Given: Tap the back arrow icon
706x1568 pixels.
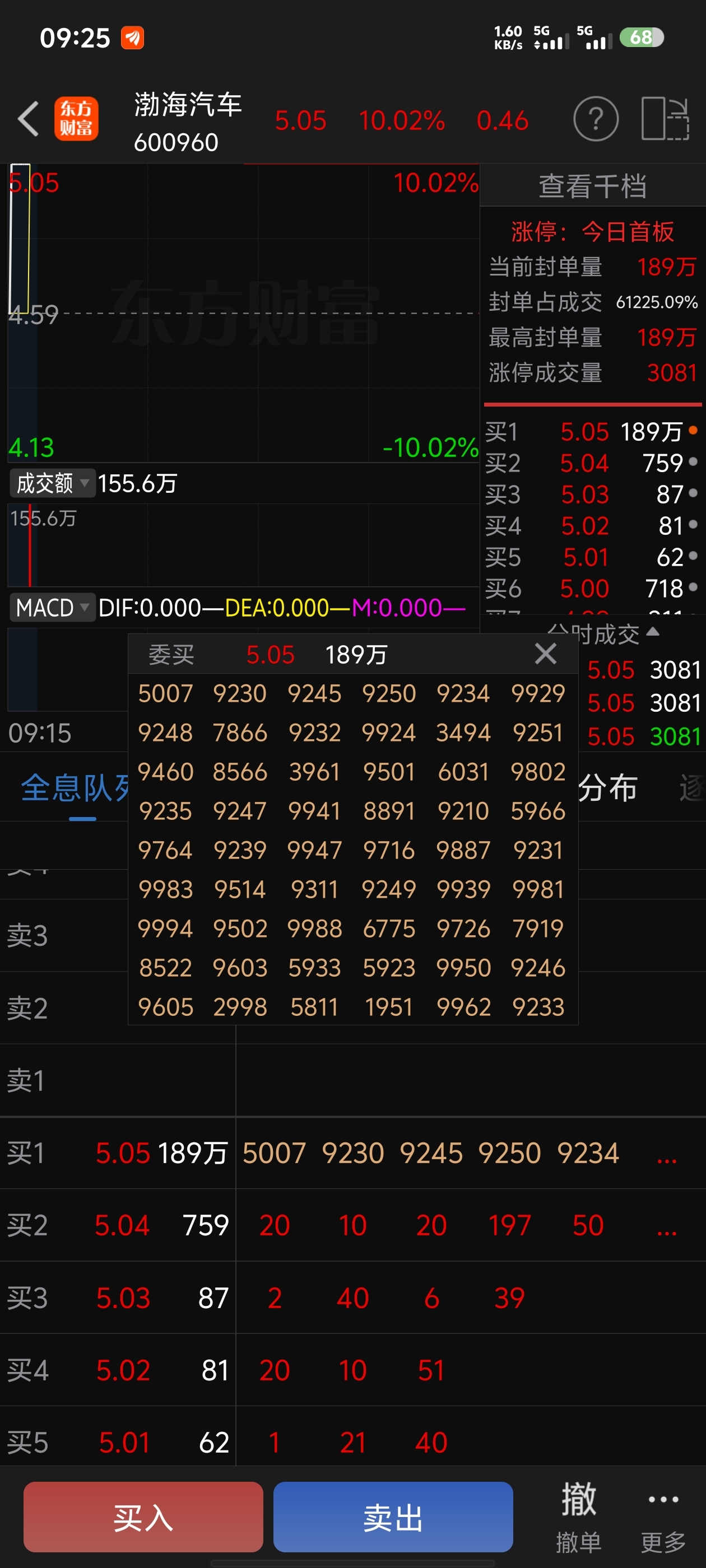Looking at the screenshot, I should (x=29, y=119).
